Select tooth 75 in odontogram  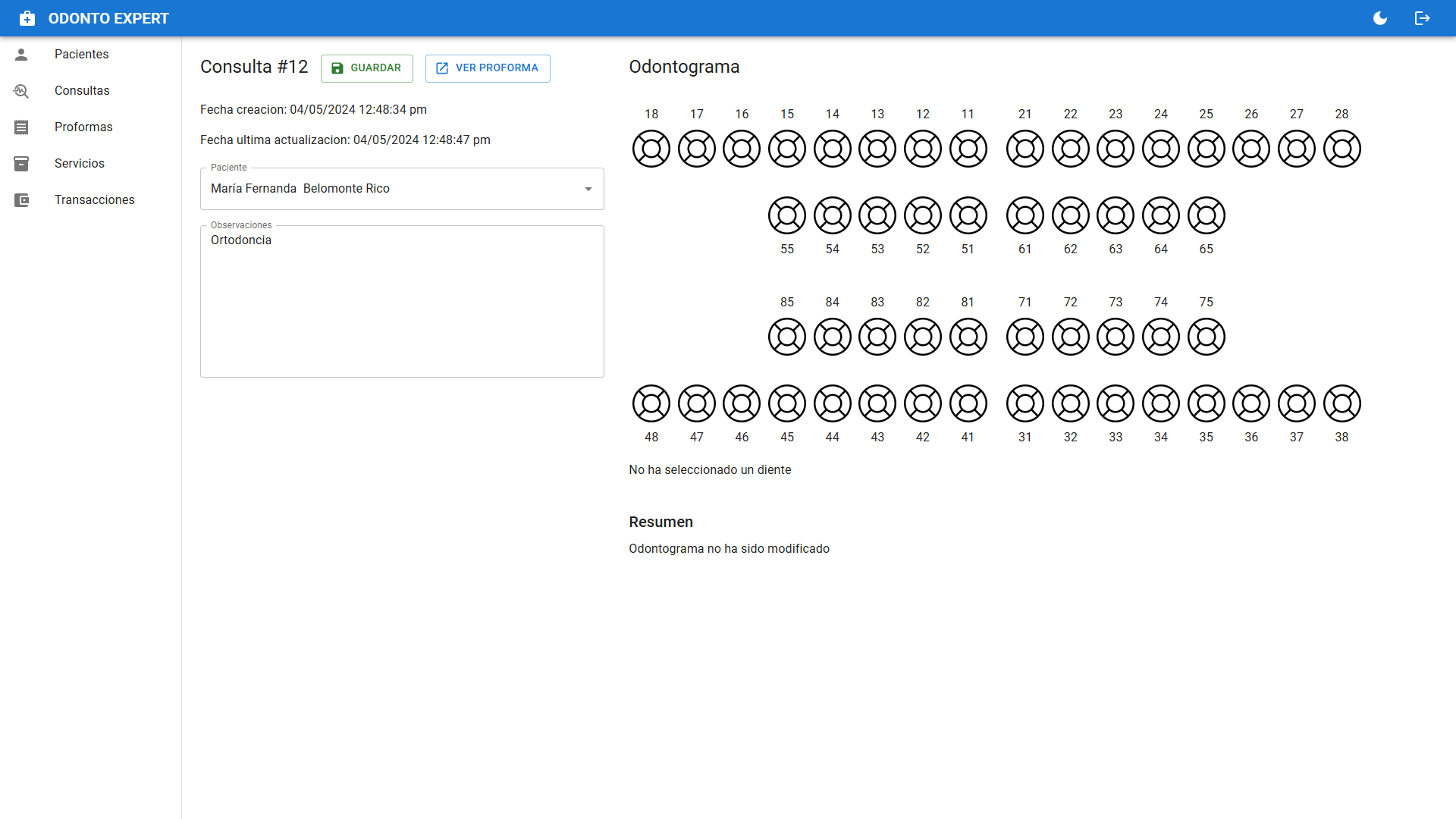click(x=1206, y=337)
